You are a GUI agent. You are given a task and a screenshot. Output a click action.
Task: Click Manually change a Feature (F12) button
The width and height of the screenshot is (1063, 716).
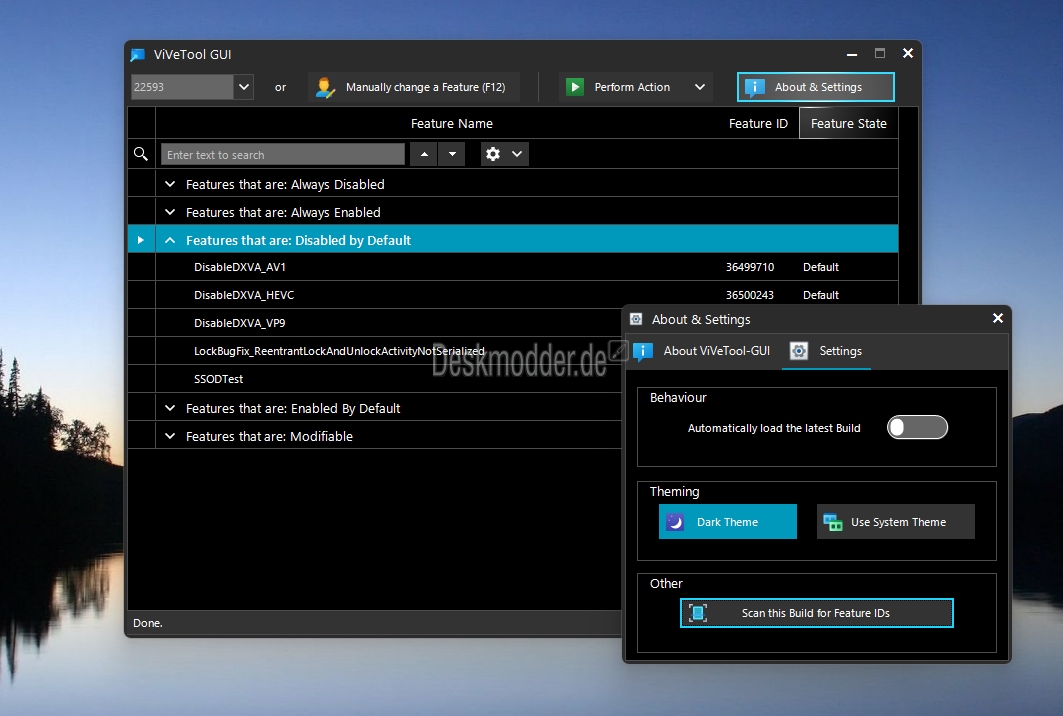(414, 87)
